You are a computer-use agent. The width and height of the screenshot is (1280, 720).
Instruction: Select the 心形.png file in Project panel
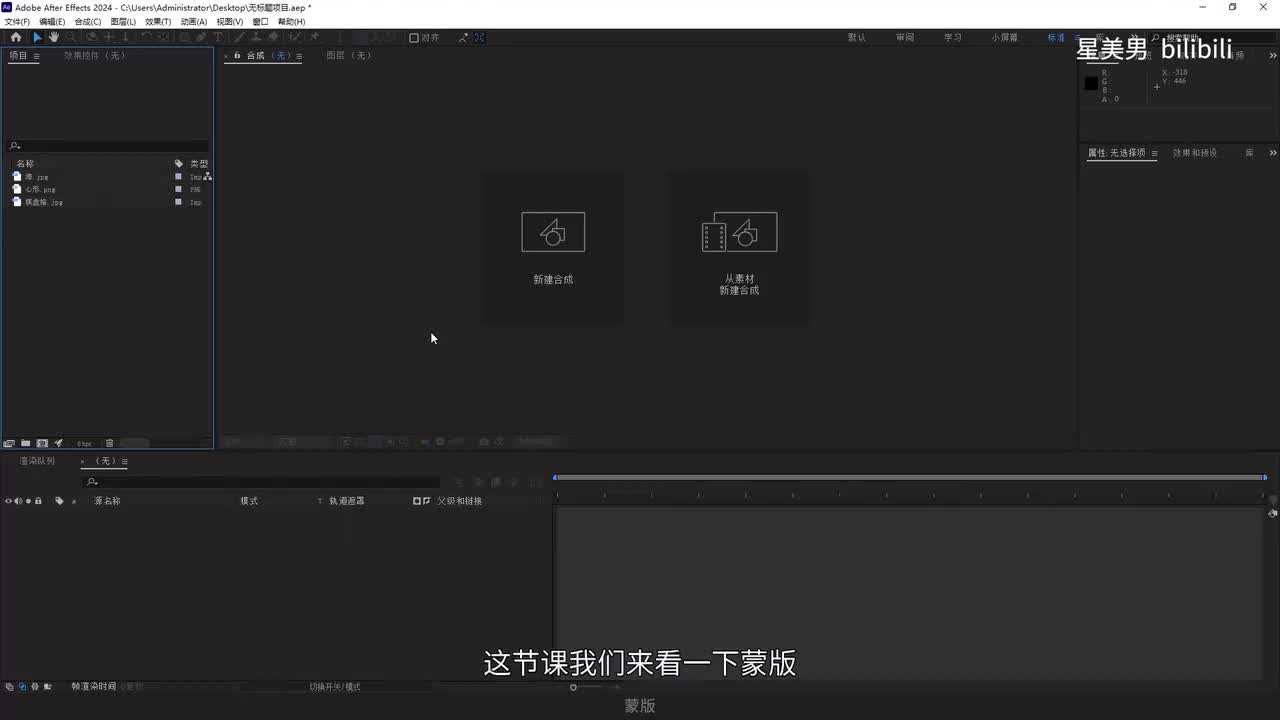click(x=40, y=189)
